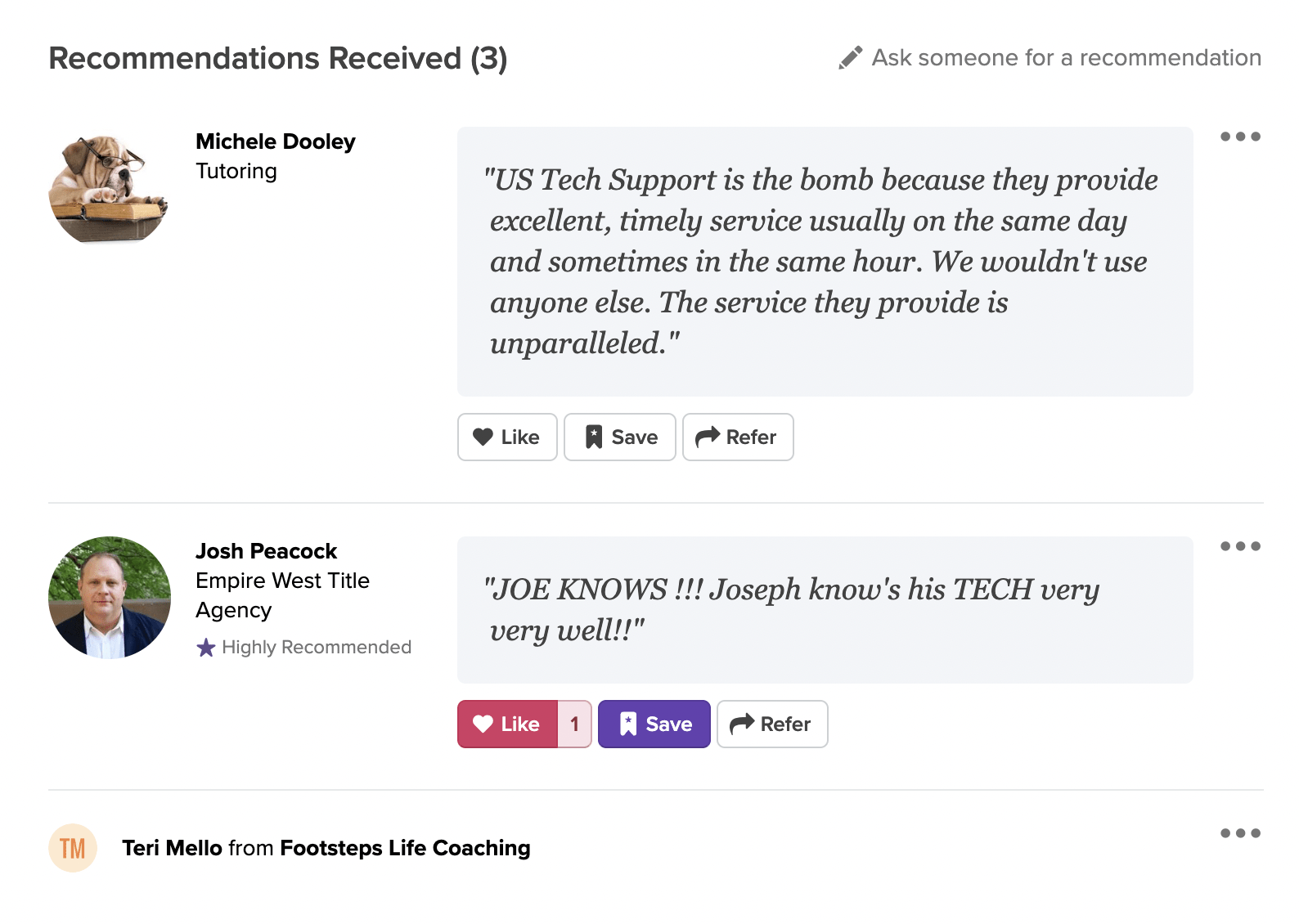1299x924 pixels.
Task: Unsave Josh Peacock's recommendation
Action: [x=654, y=724]
